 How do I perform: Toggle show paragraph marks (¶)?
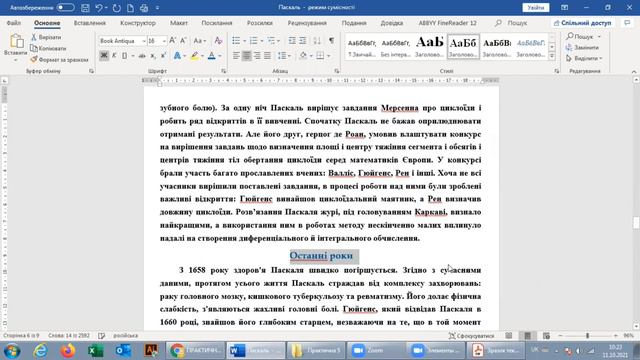[x=331, y=40]
